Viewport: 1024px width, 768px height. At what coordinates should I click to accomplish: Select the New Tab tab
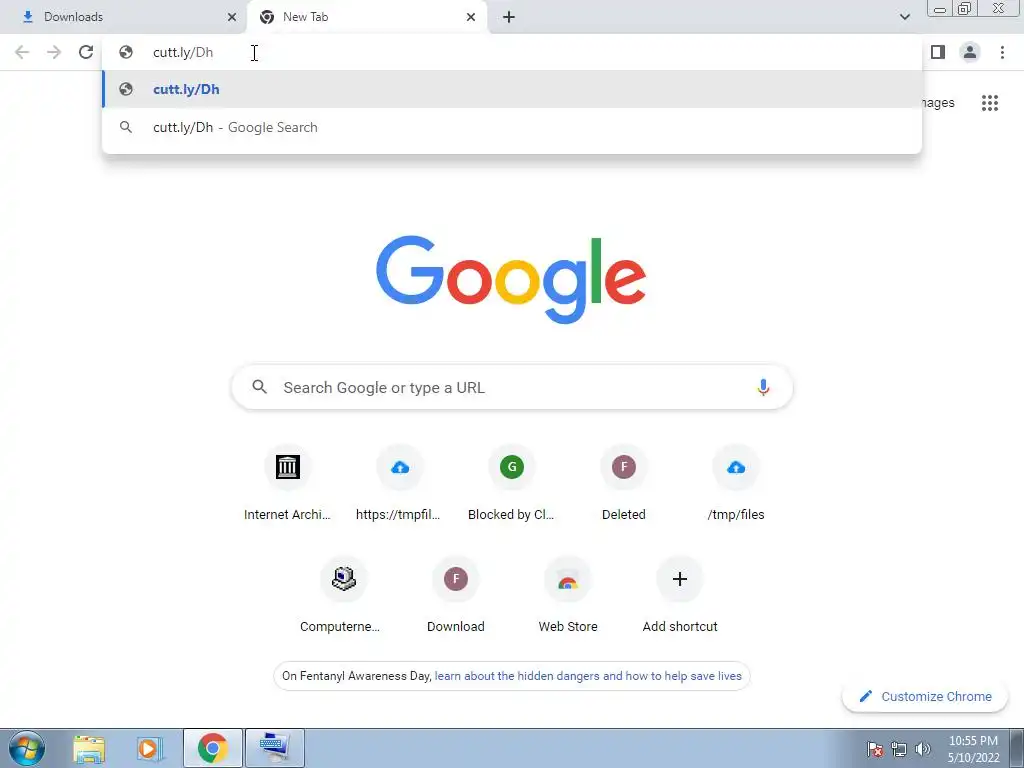point(366,17)
